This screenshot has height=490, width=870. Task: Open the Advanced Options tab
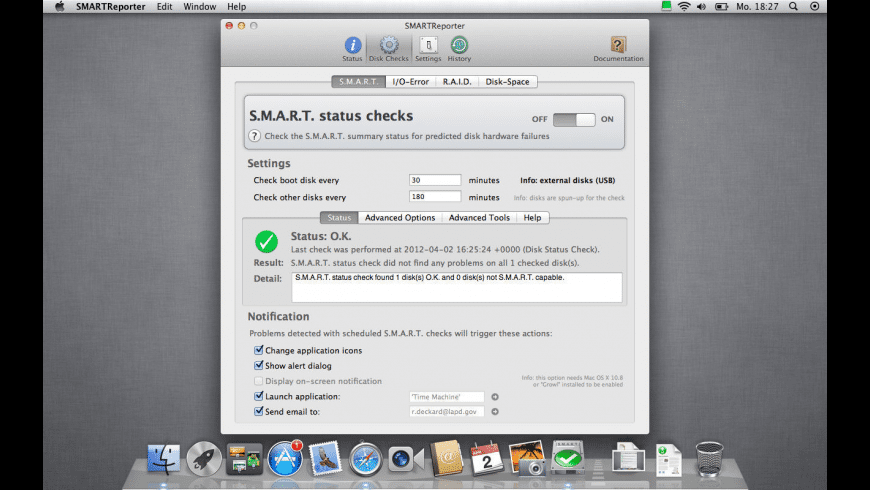pyautogui.click(x=400, y=218)
